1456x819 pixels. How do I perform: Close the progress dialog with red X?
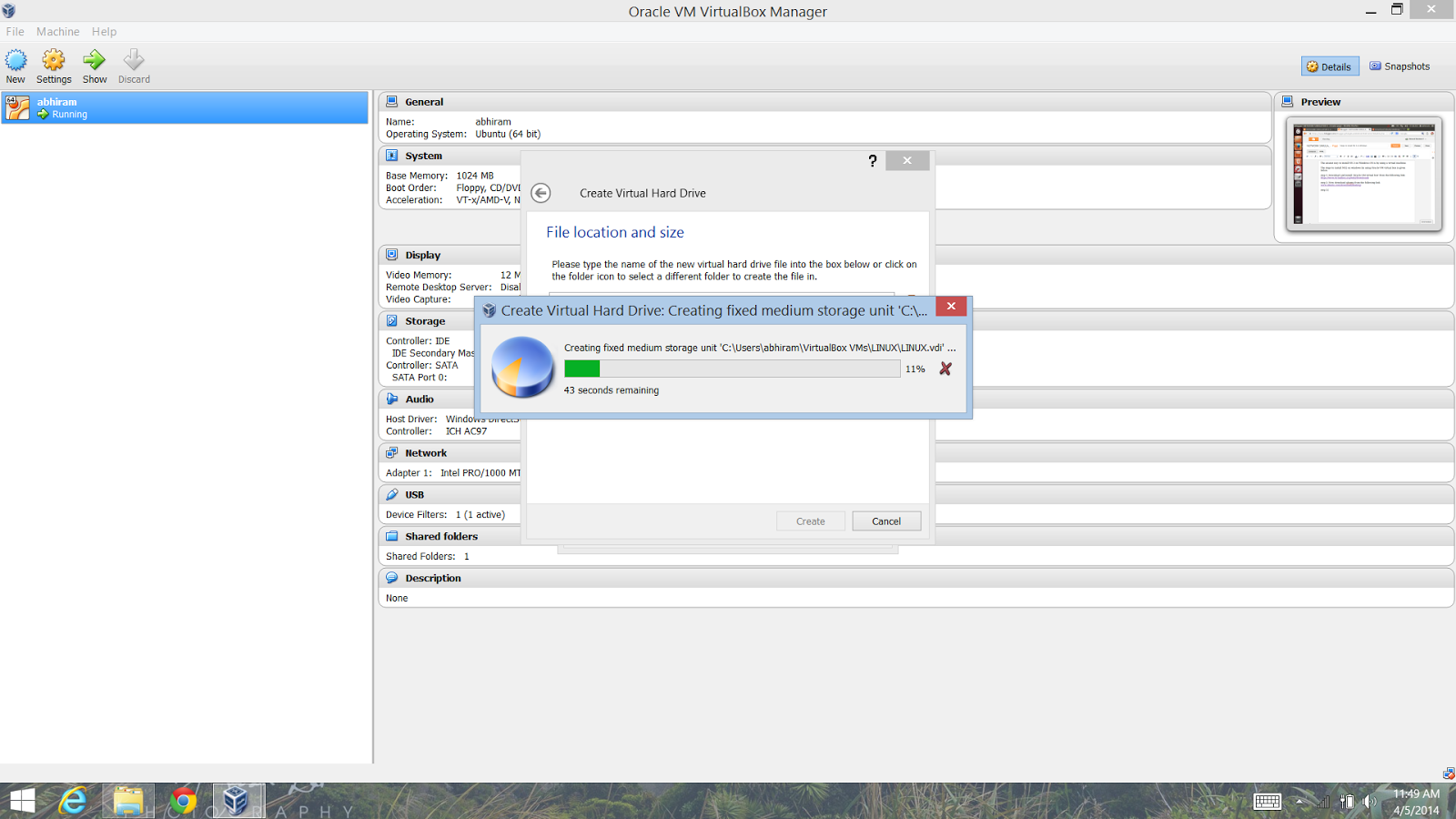[x=951, y=307]
